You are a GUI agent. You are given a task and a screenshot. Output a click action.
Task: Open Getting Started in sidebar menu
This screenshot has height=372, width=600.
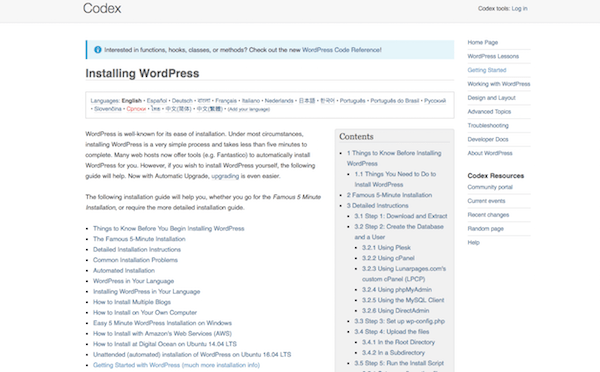[x=487, y=70]
